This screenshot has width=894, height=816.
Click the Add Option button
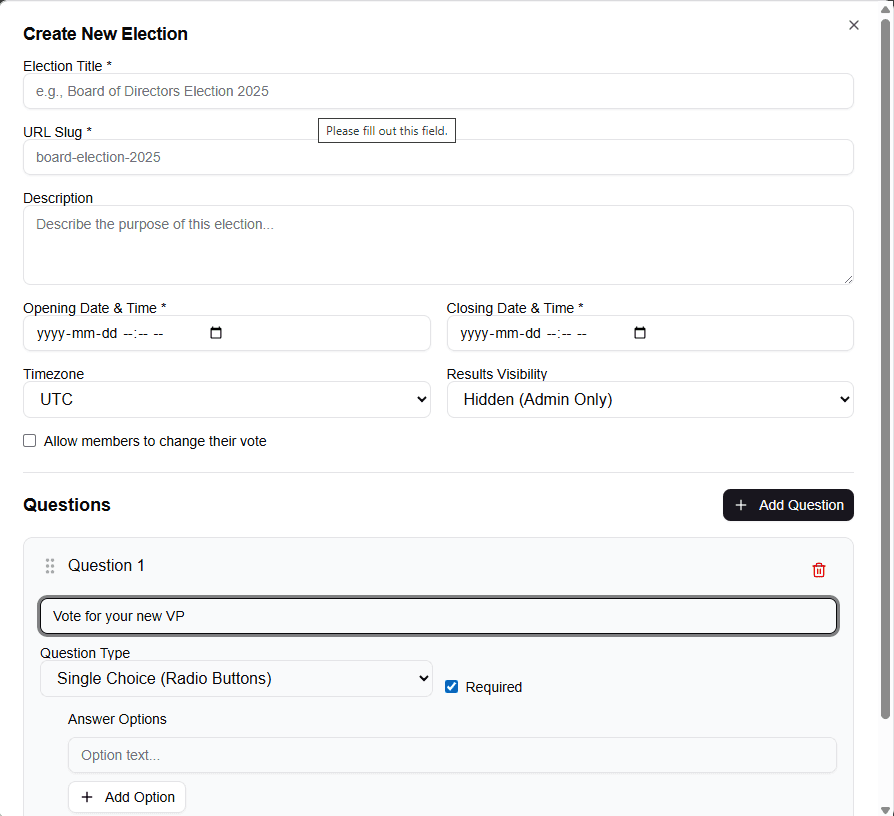pyautogui.click(x=127, y=797)
